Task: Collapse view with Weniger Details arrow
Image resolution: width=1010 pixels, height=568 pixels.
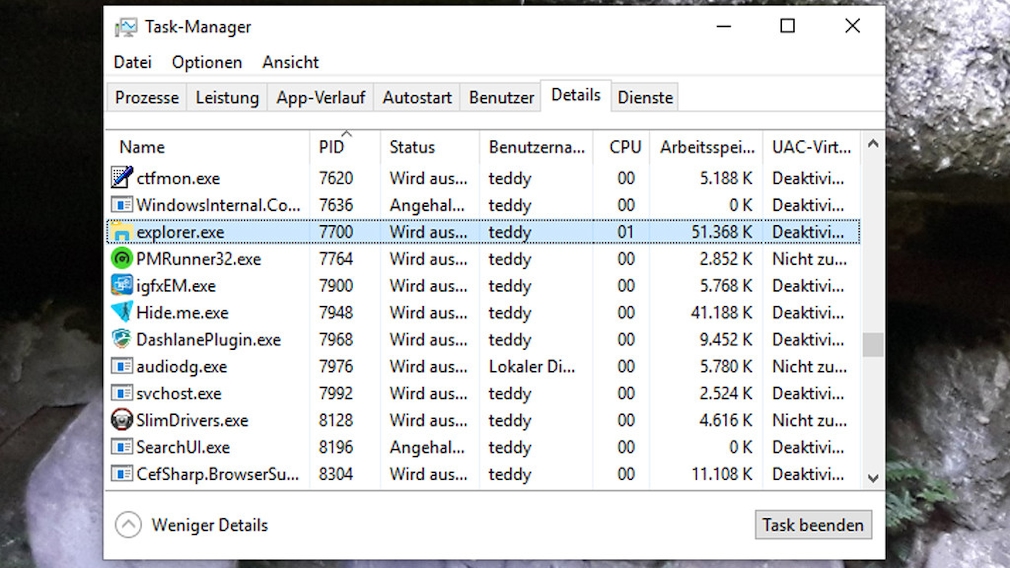Action: [x=128, y=524]
